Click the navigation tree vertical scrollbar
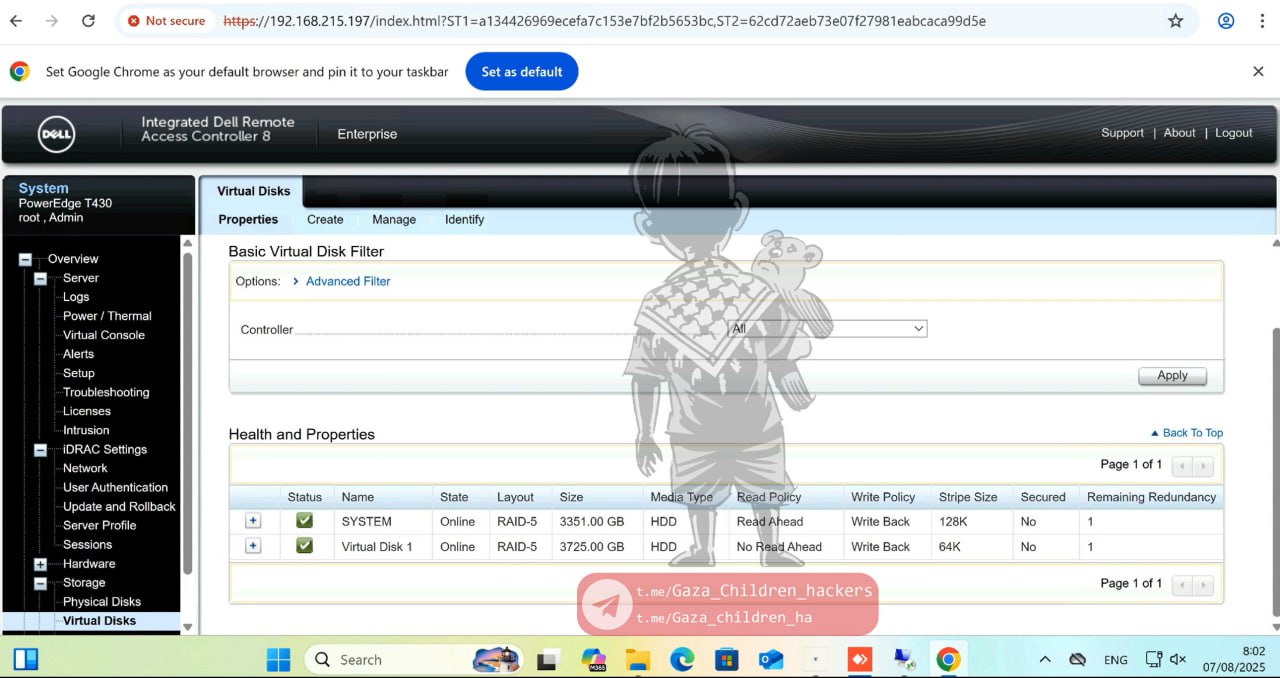 click(187, 400)
